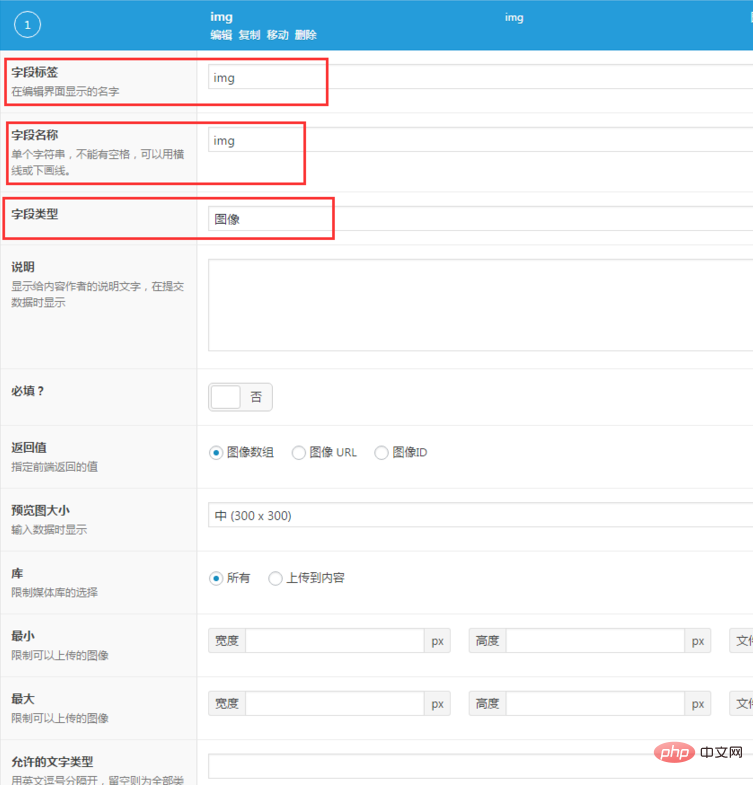Select the 图像ID return value option

[381, 452]
